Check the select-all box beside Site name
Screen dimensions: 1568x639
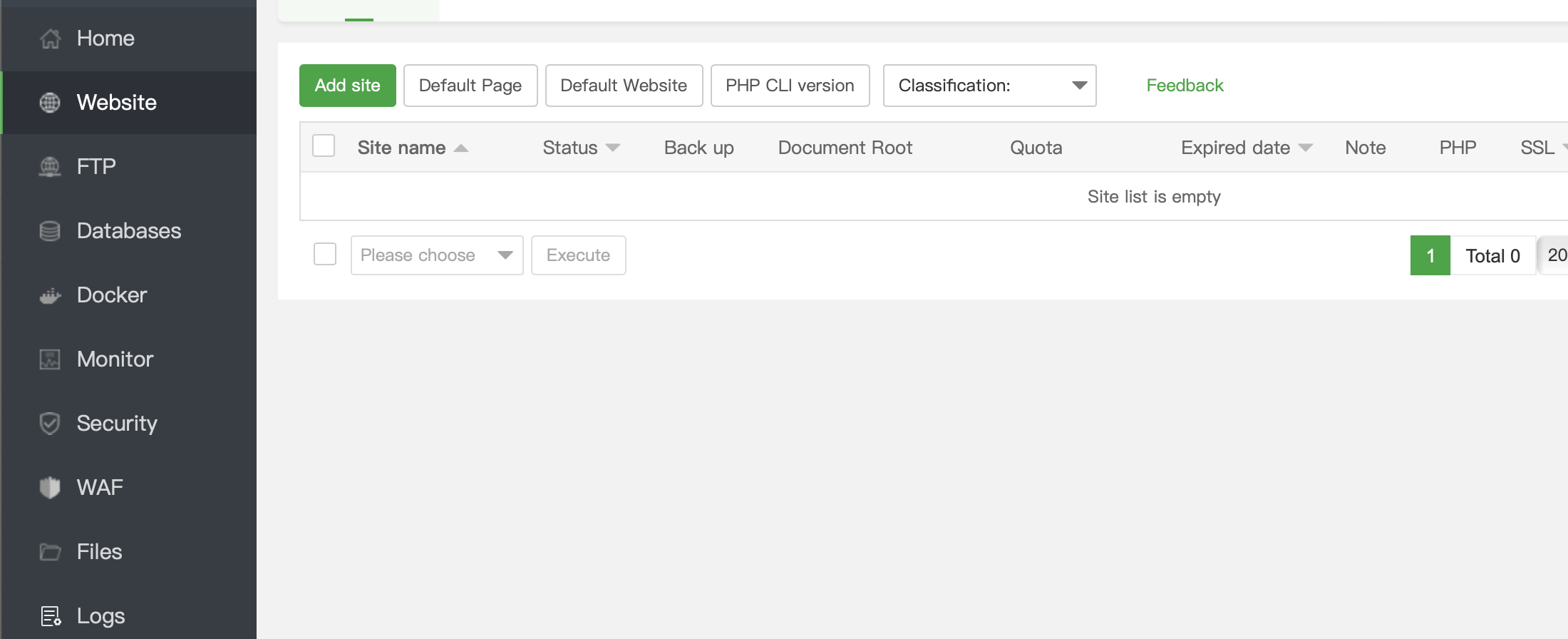point(324,146)
